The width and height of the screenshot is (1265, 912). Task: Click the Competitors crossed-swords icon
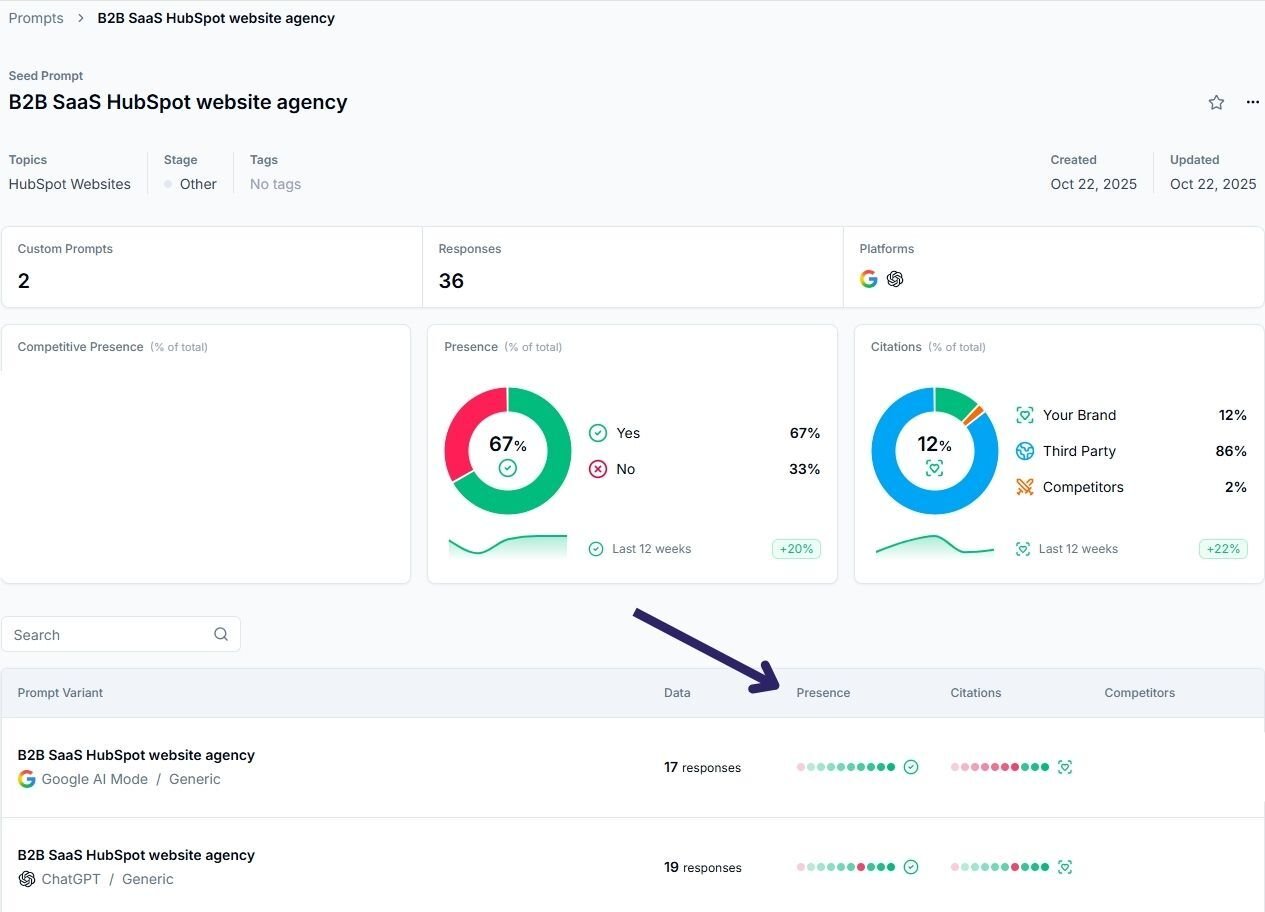pyautogui.click(x=1024, y=487)
